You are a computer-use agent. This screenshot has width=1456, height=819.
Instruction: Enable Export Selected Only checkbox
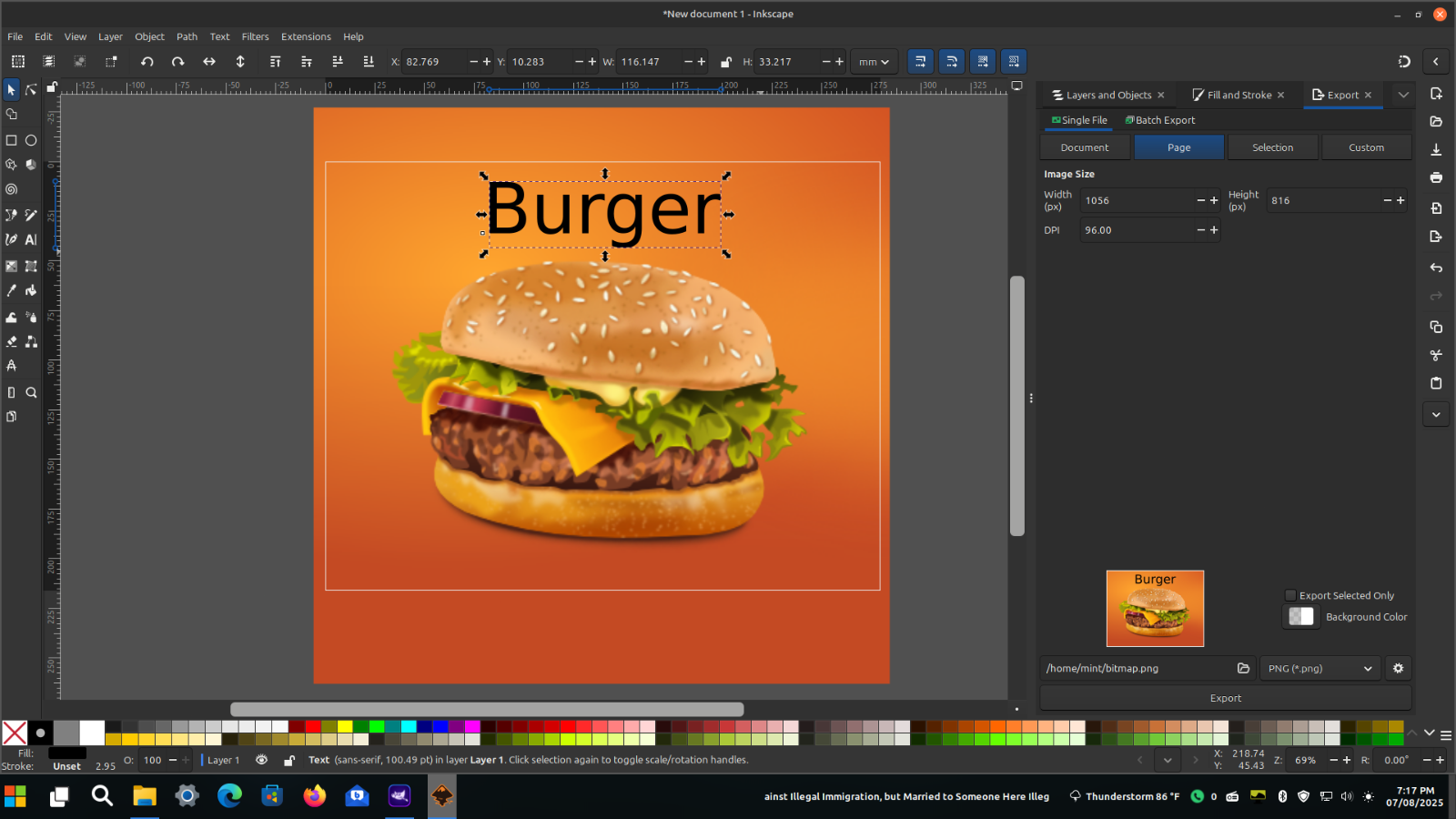point(1290,595)
